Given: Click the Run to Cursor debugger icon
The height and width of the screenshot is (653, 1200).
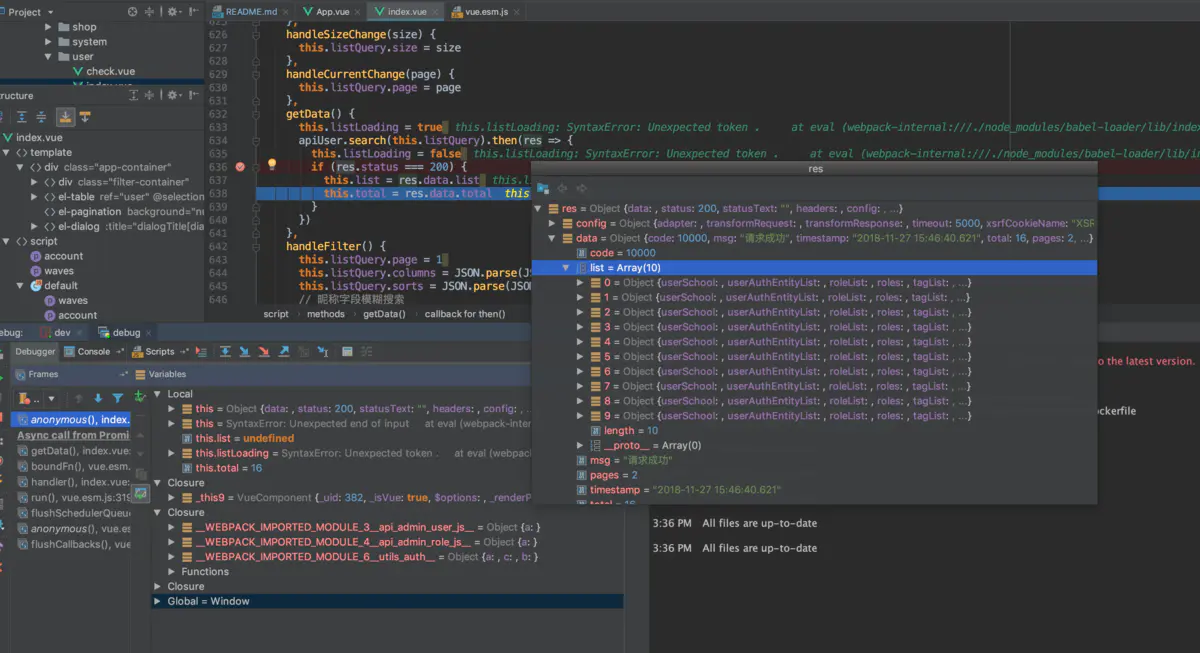Looking at the screenshot, I should [x=322, y=351].
